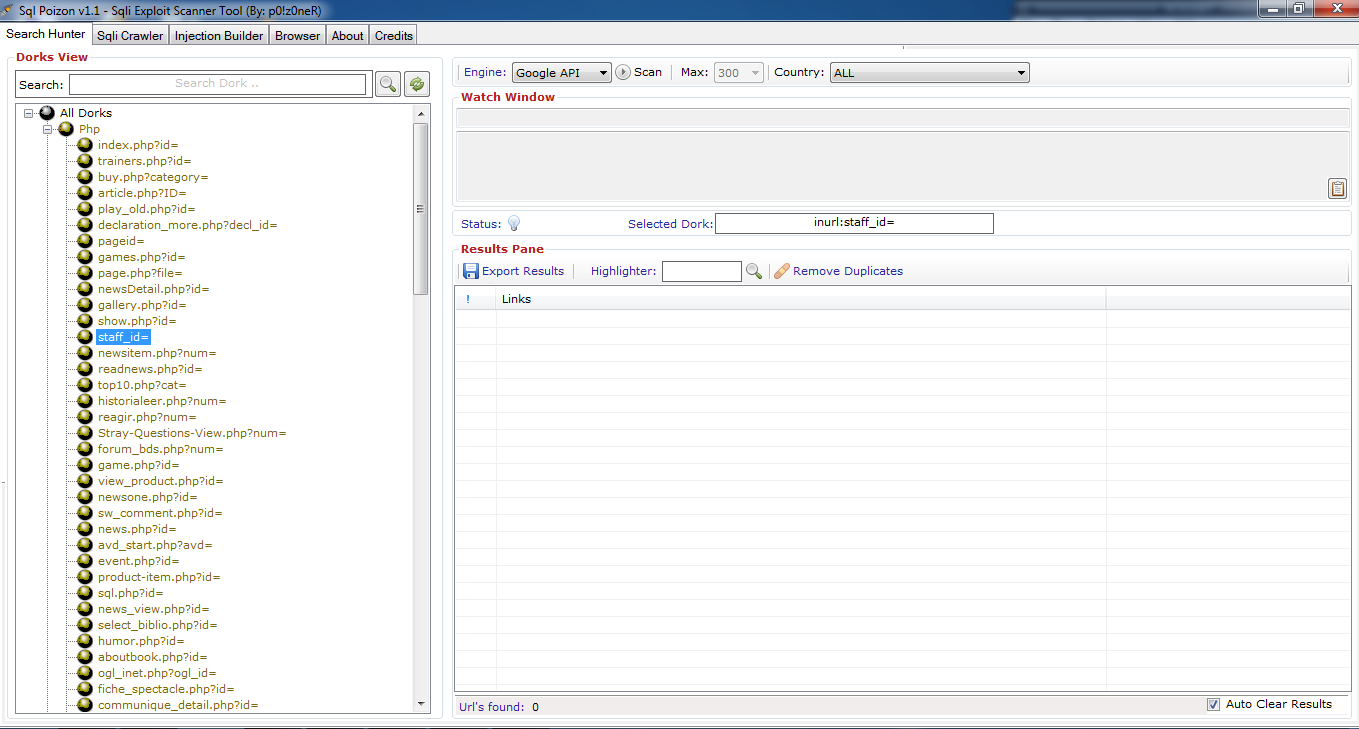Open the About tab

point(348,35)
